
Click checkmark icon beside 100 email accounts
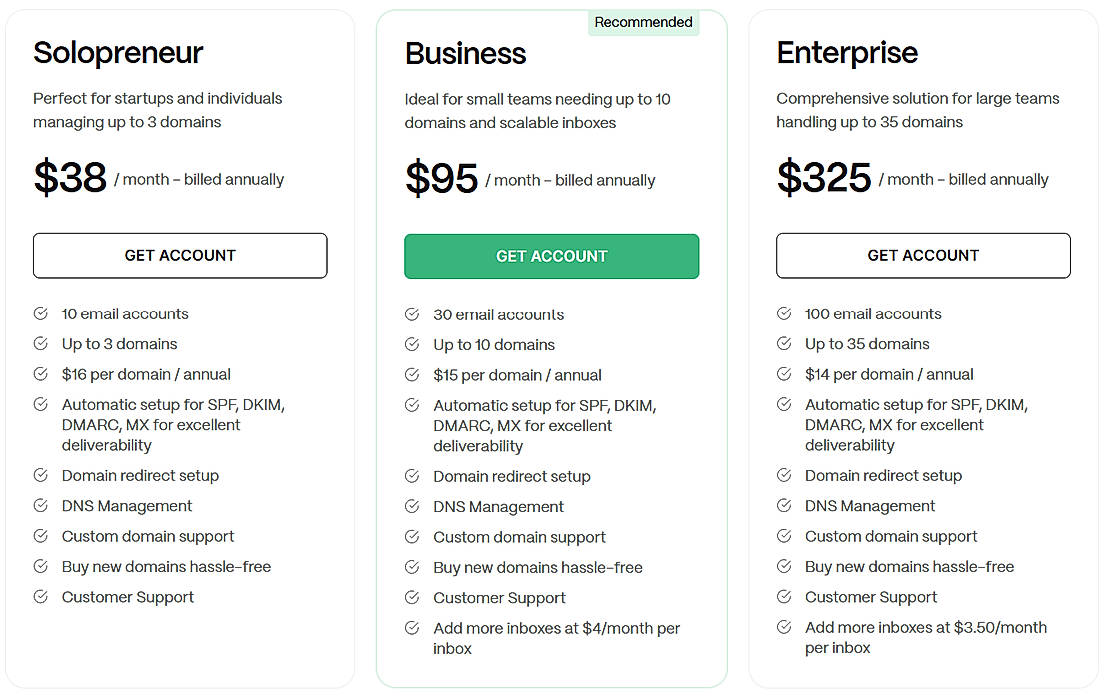[784, 314]
